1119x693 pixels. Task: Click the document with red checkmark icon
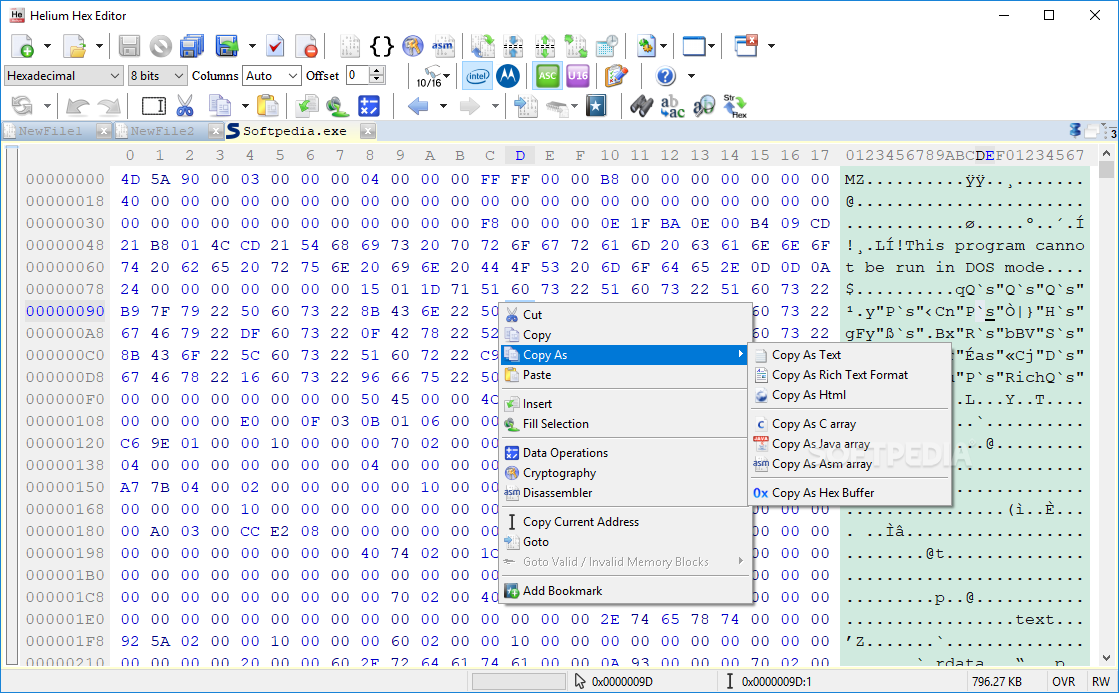coord(275,46)
